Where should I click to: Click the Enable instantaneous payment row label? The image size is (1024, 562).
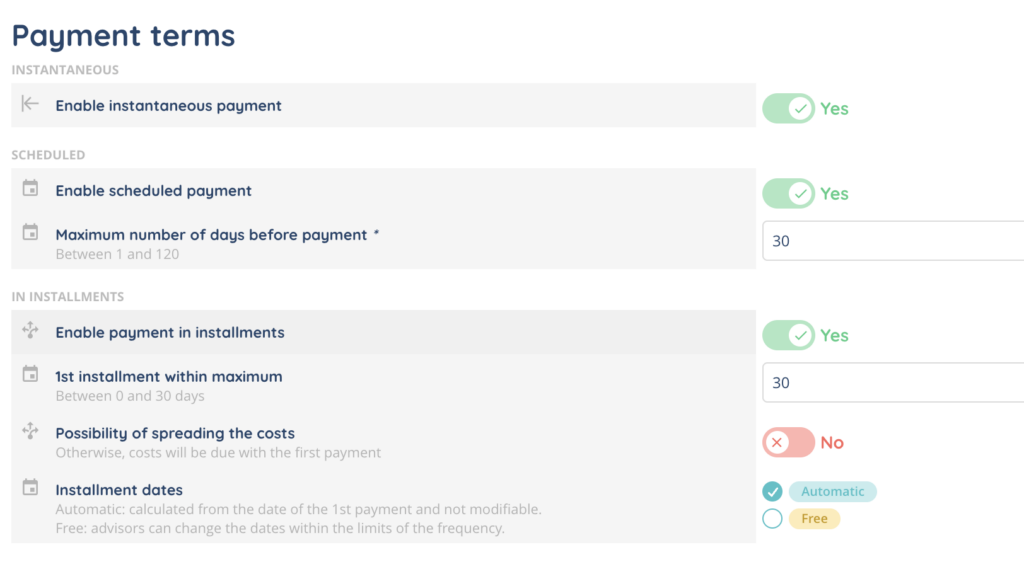coord(168,106)
